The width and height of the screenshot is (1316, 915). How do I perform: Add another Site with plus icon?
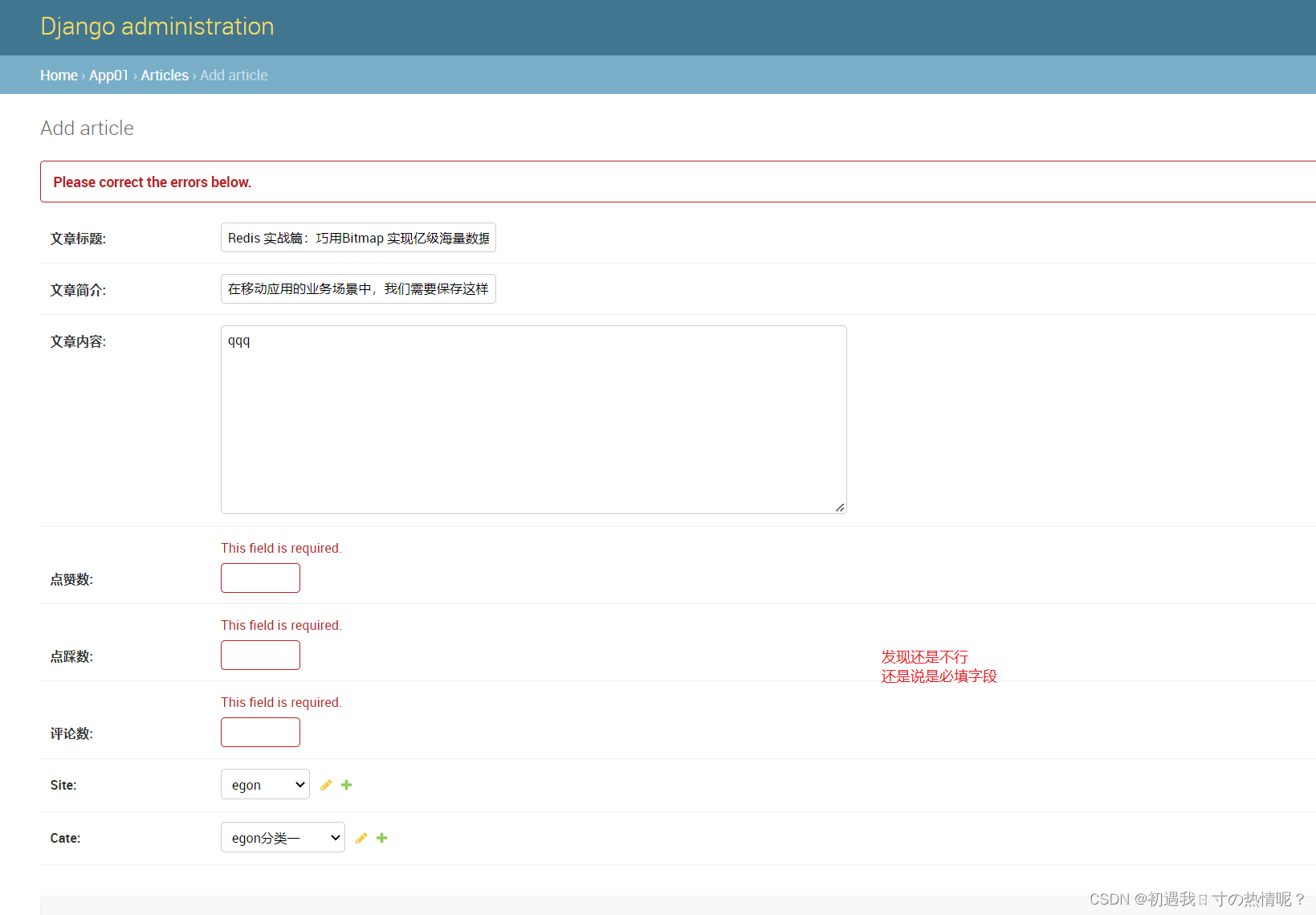tap(347, 785)
